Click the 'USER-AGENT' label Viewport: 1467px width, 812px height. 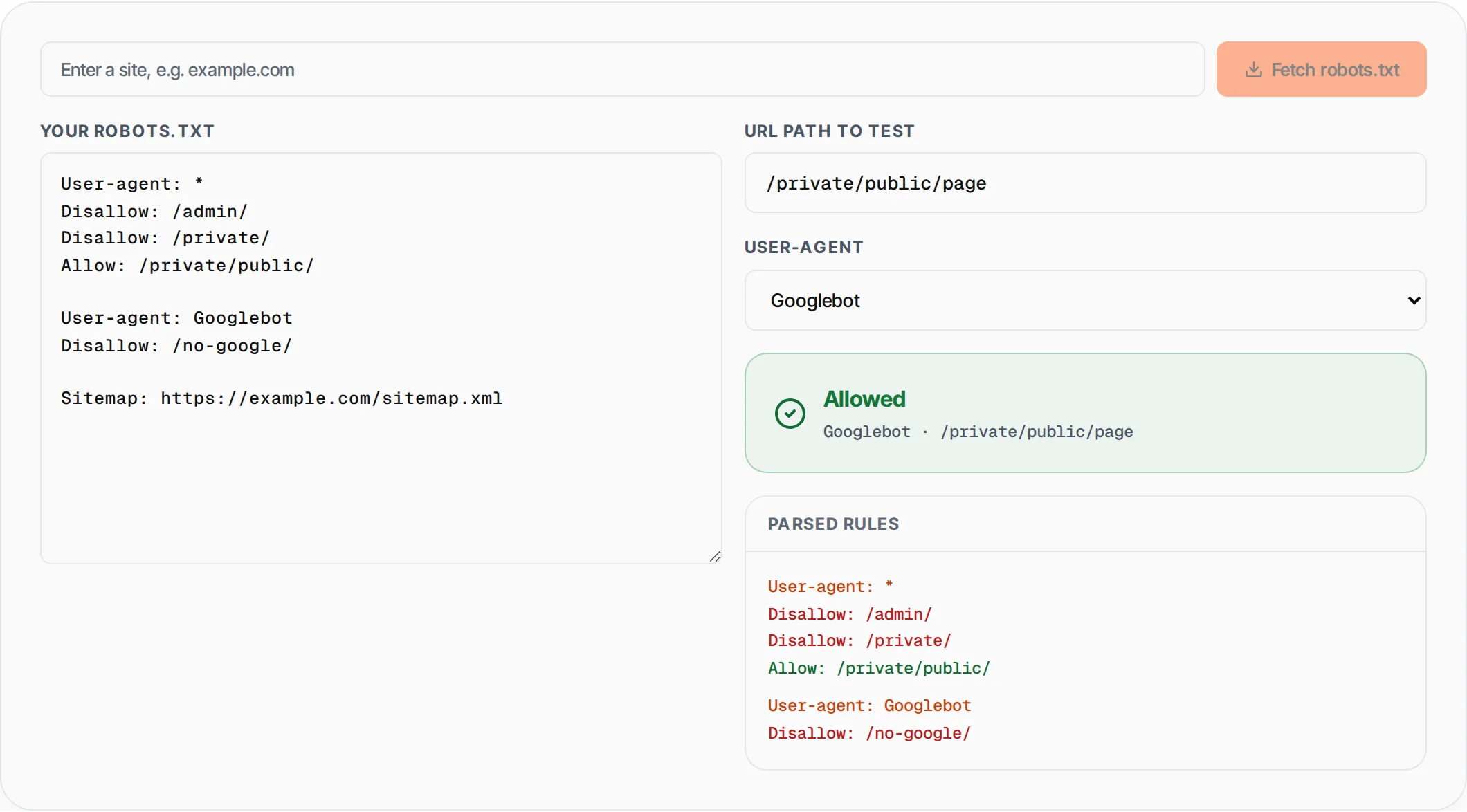coord(803,248)
